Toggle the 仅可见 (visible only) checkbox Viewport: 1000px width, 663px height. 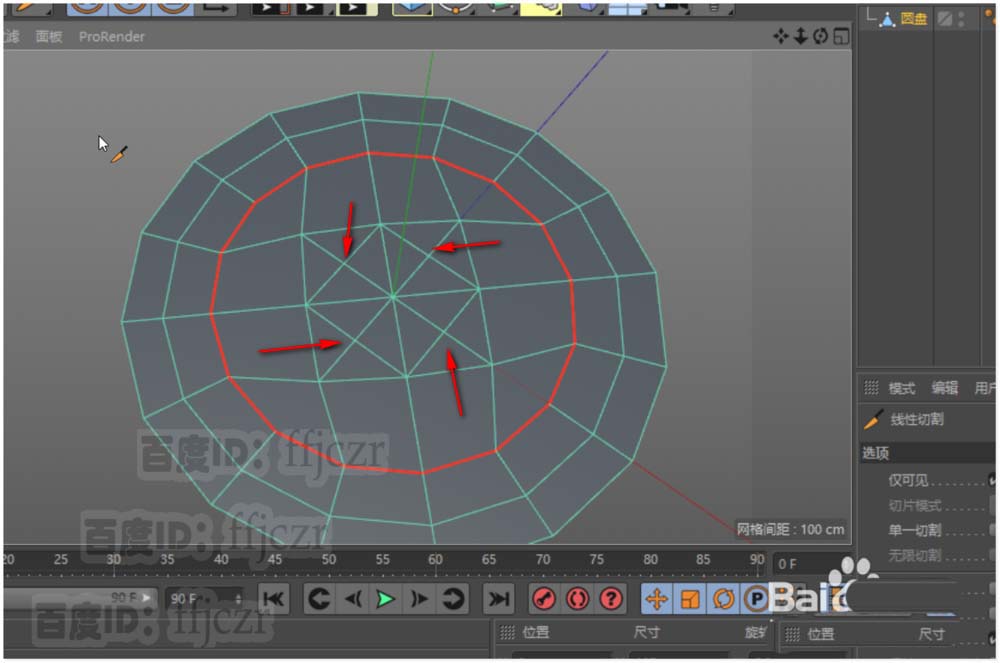tap(993, 481)
